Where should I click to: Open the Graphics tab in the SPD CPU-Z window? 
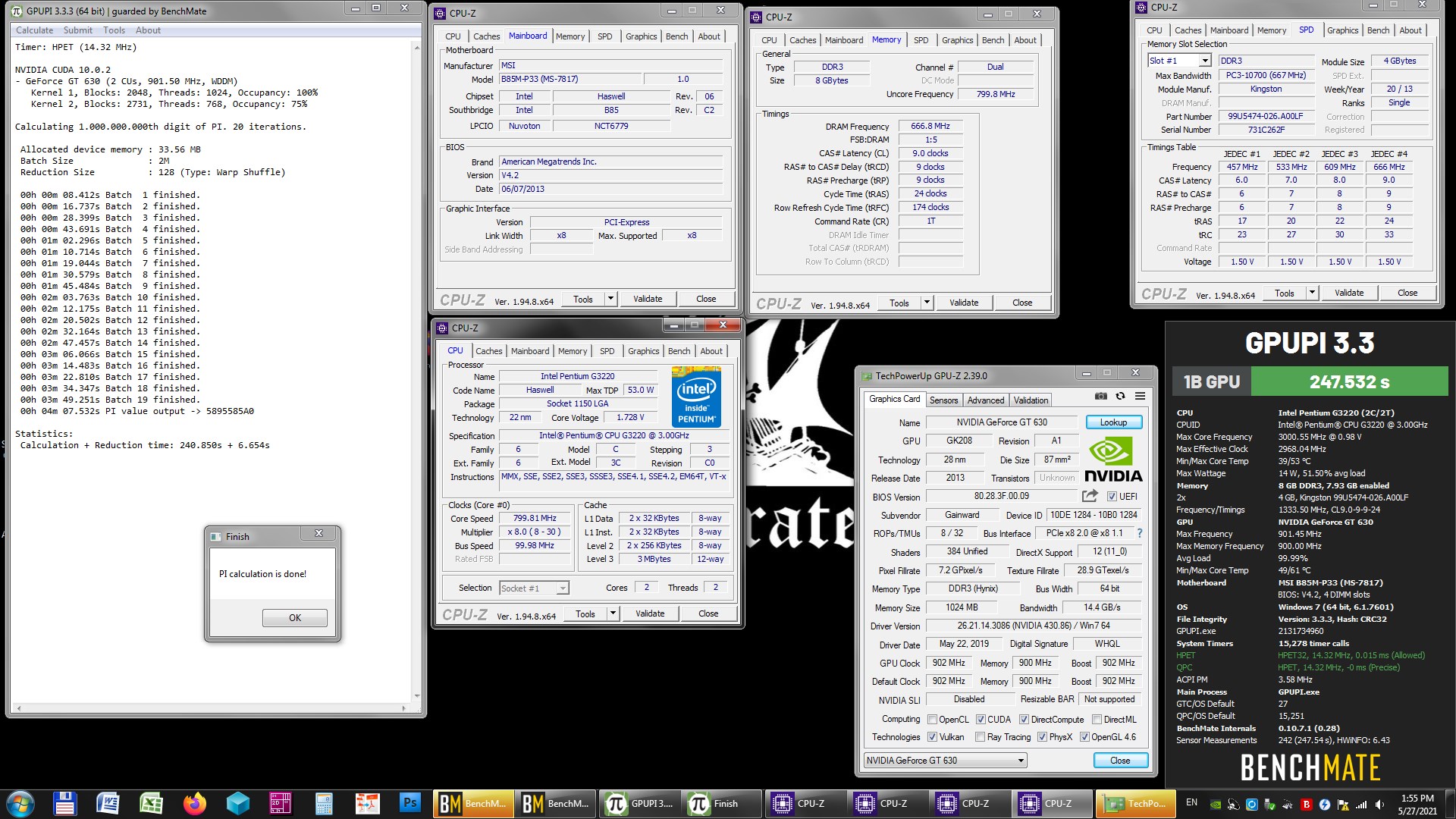[x=1342, y=30]
